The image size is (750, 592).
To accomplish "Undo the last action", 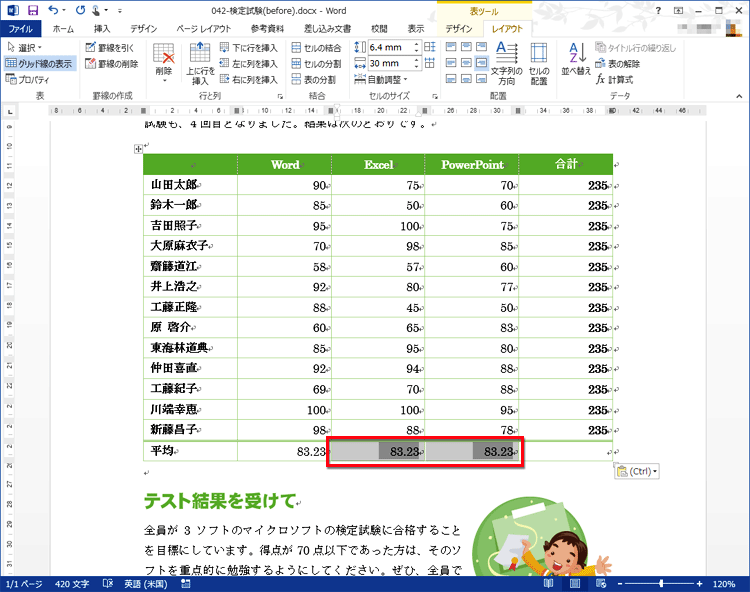I will (x=53, y=10).
